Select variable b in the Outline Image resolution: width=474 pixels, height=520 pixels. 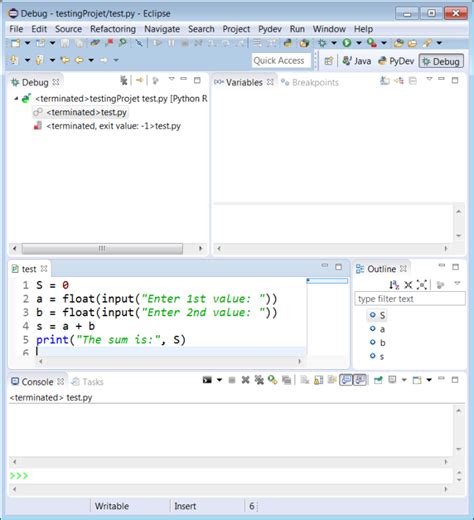pos(378,343)
